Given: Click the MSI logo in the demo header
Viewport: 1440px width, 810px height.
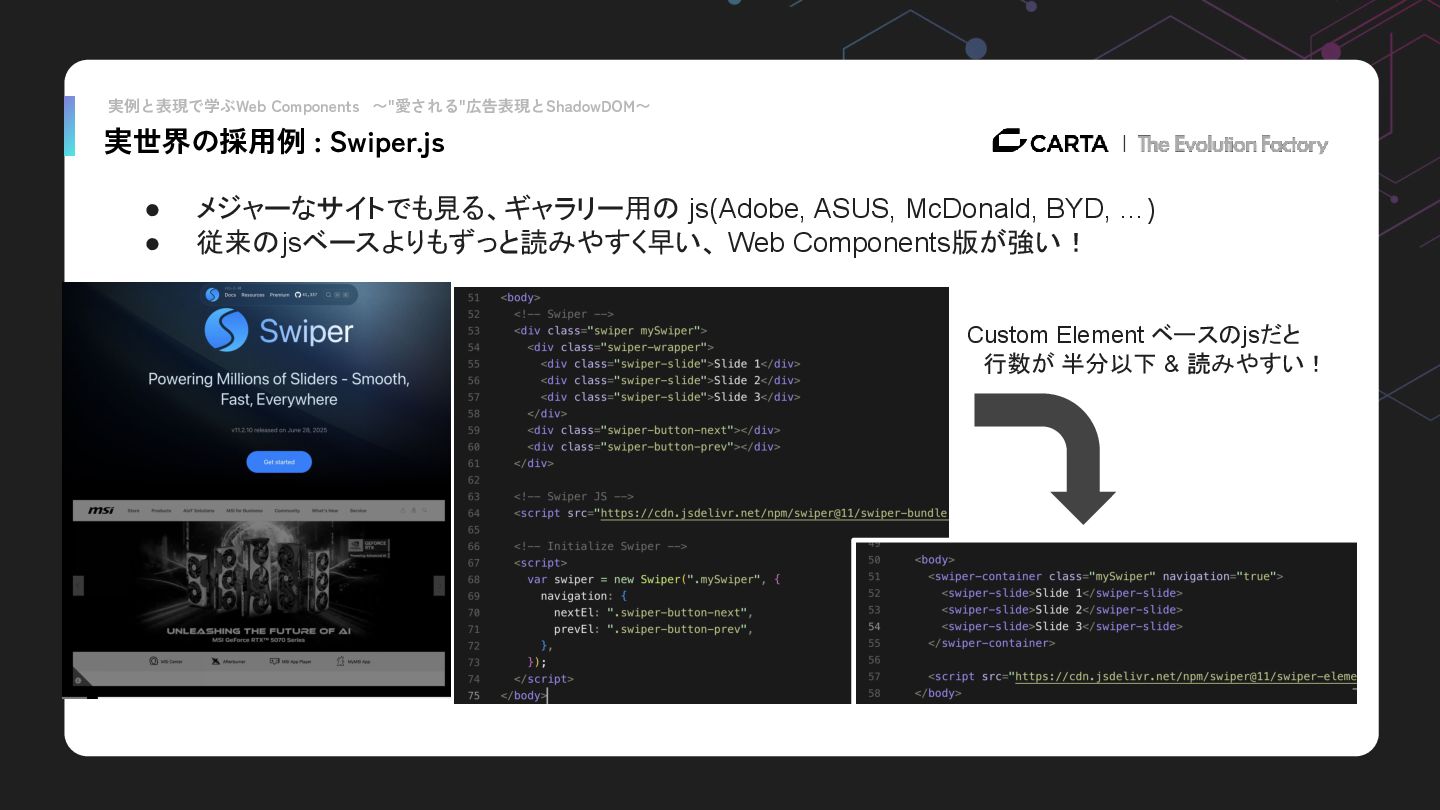Looking at the screenshot, I should [x=101, y=510].
